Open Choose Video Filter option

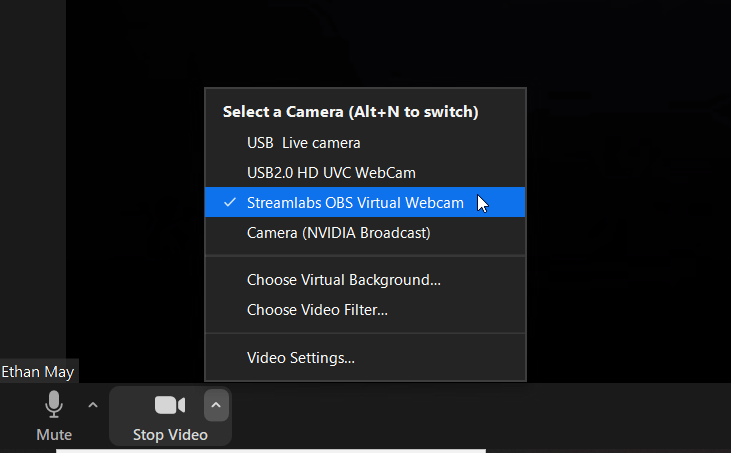pos(317,310)
